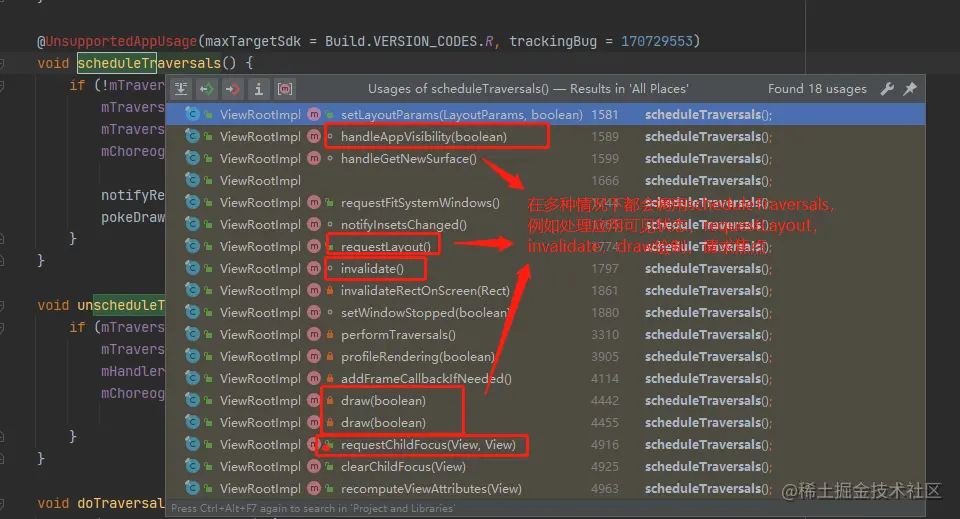Select the draw(boolean) usage at line 4442
960x519 pixels.
click(x=546, y=401)
